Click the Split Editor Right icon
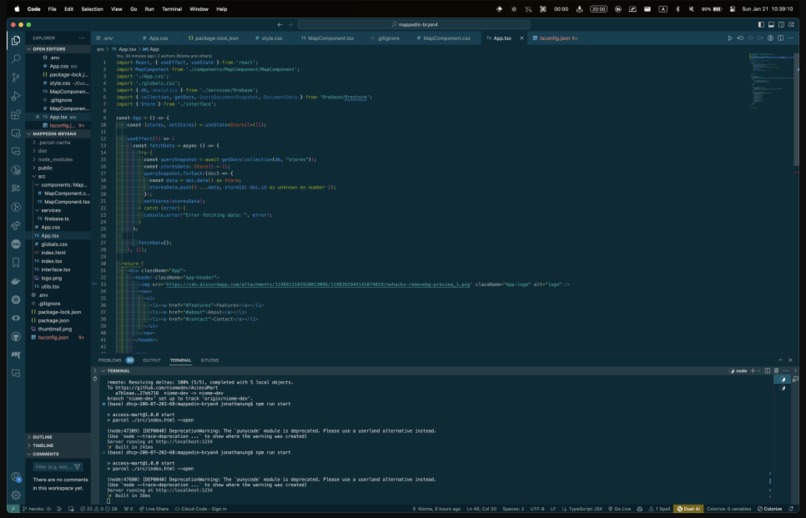The width and height of the screenshot is (806, 518). (x=780, y=38)
